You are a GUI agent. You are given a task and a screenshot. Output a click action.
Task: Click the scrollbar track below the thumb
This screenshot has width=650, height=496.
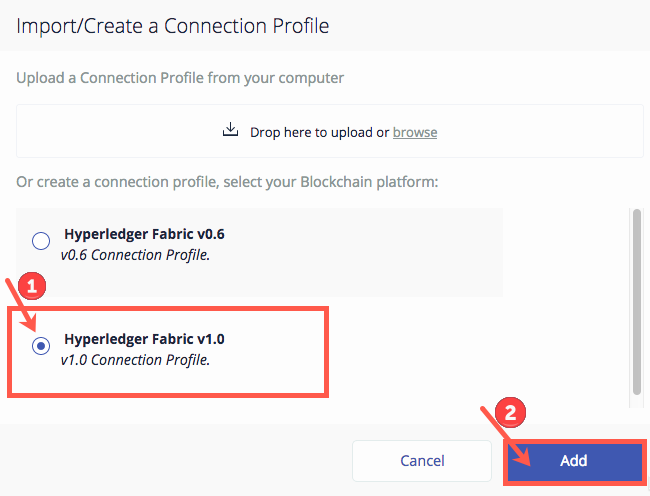tap(637, 401)
